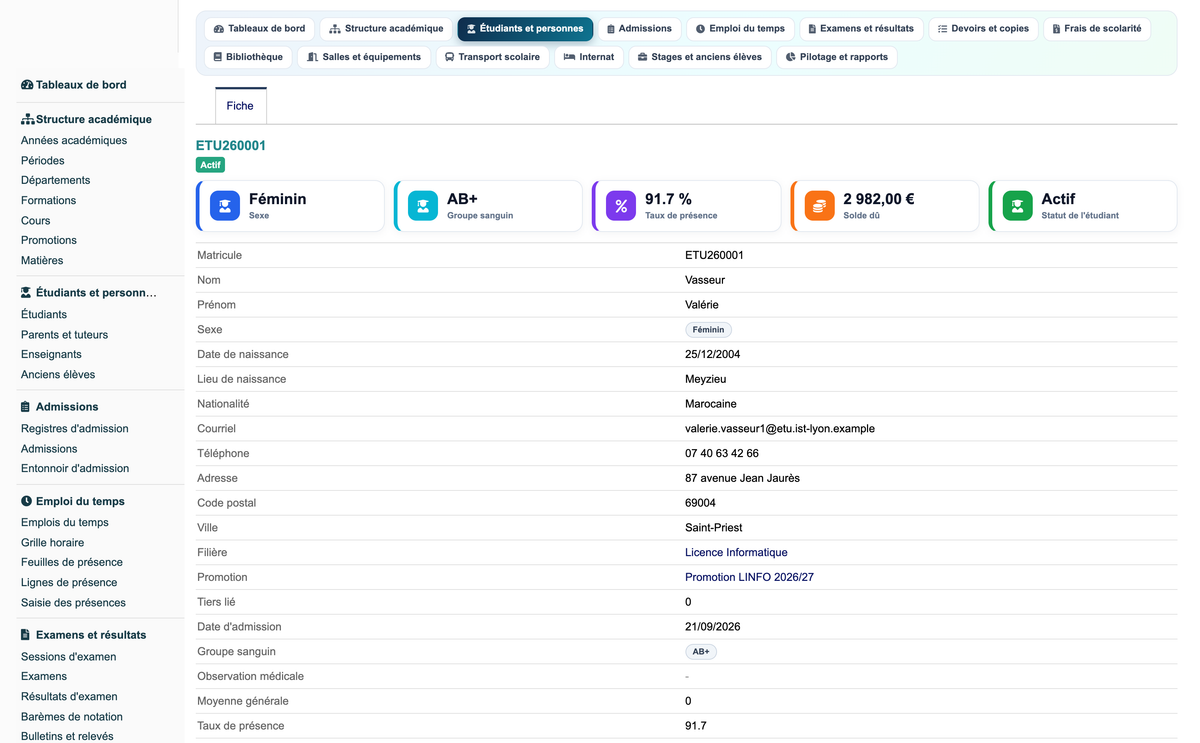Open Transport scolaire top menu

pyautogui.click(x=492, y=57)
